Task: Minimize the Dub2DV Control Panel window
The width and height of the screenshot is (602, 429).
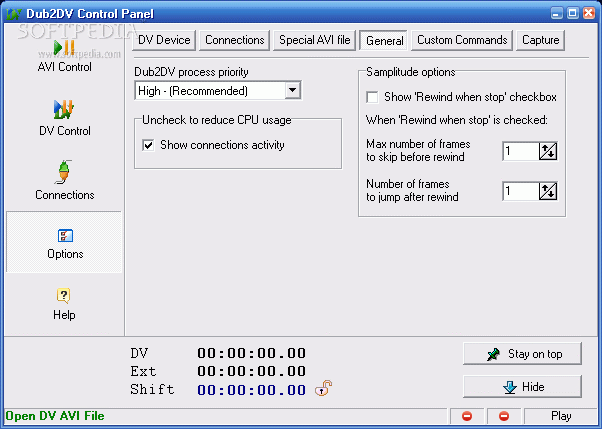Action: 556,13
